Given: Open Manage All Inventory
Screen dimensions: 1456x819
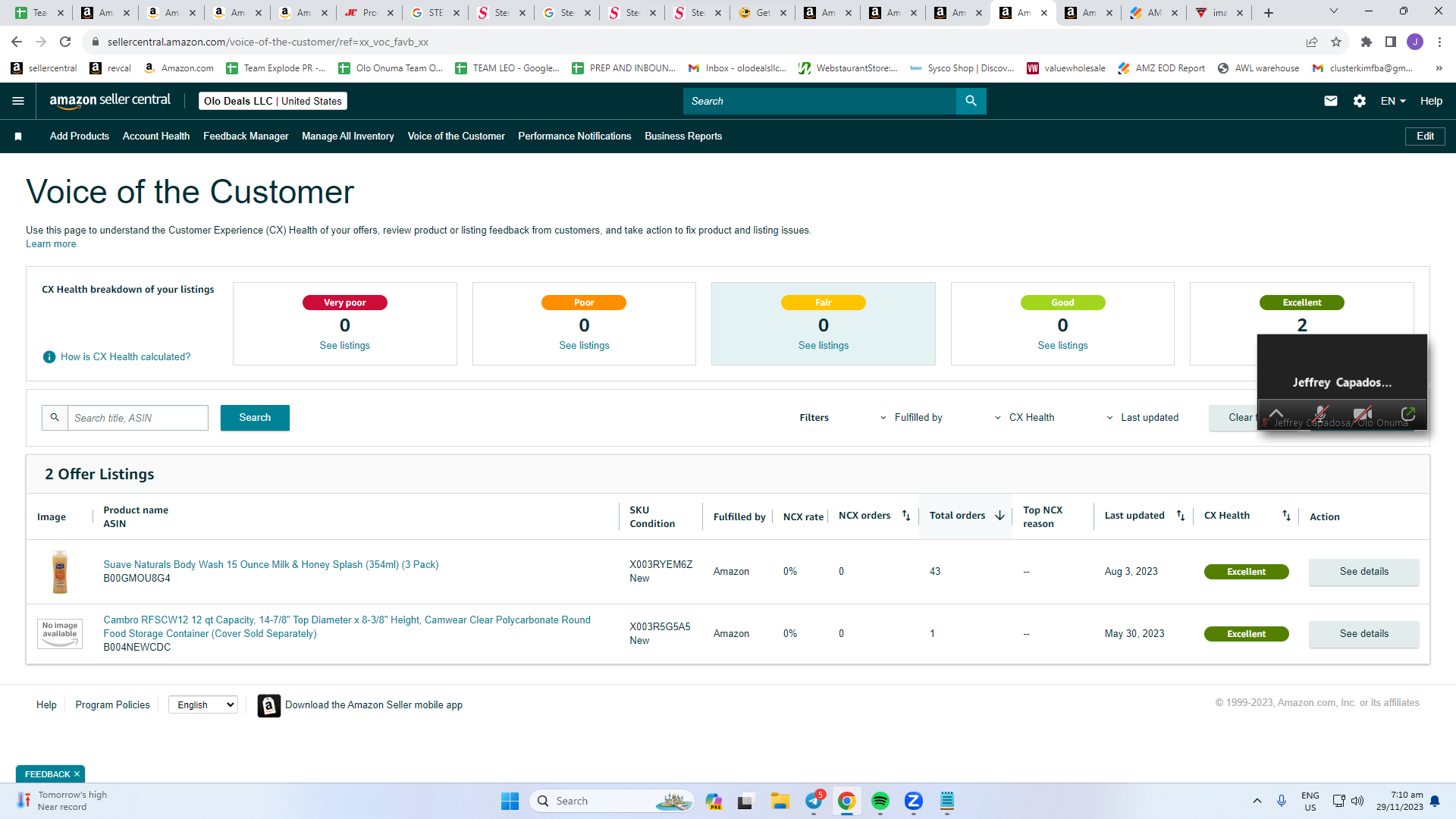Looking at the screenshot, I should [x=348, y=136].
